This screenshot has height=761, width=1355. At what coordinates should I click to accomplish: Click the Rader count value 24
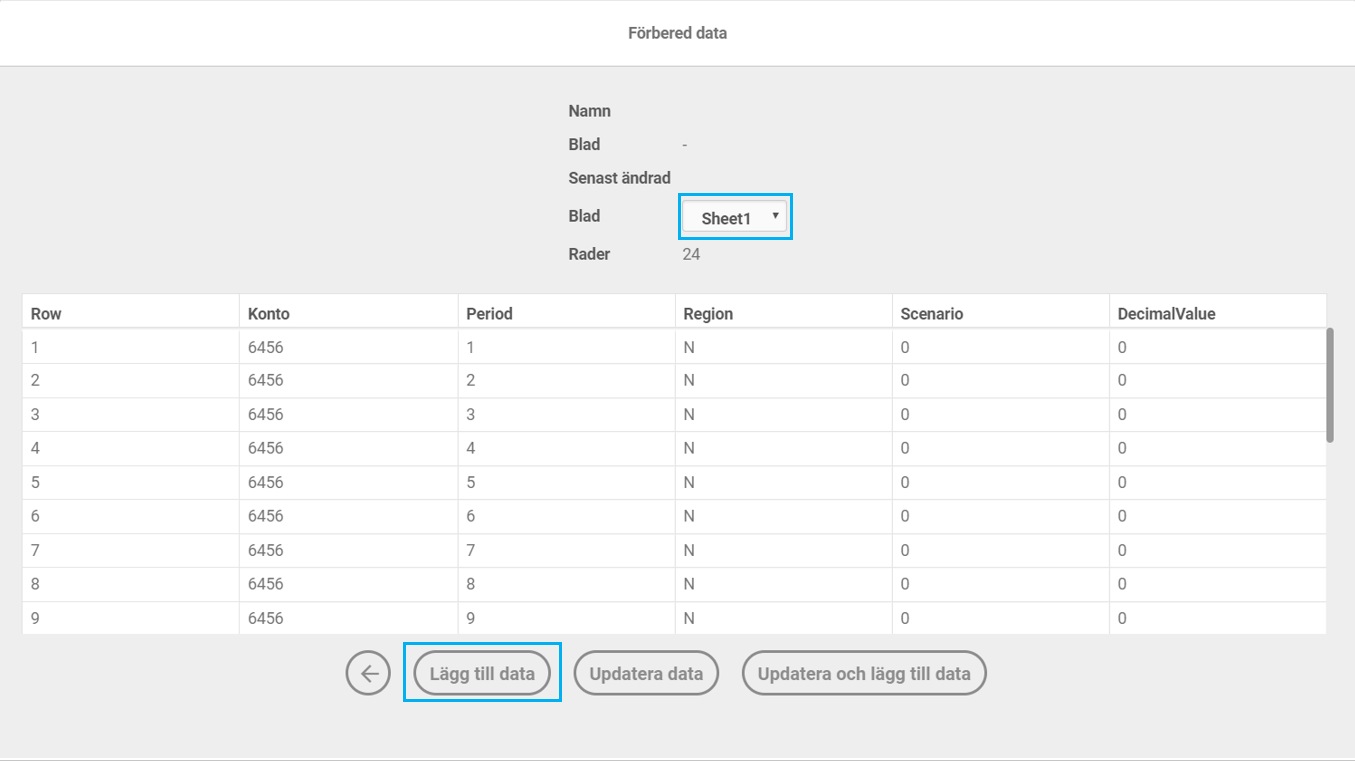coord(691,254)
